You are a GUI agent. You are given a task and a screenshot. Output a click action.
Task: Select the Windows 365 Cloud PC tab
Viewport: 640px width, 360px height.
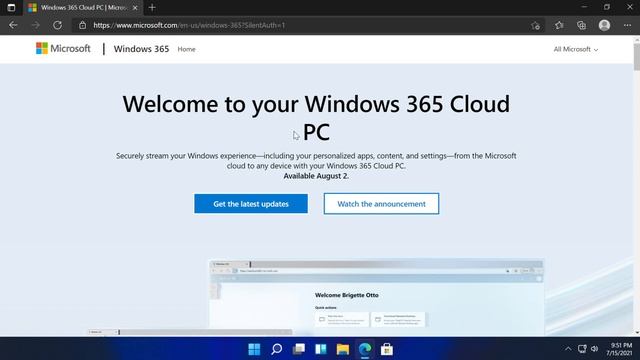[x=83, y=8]
